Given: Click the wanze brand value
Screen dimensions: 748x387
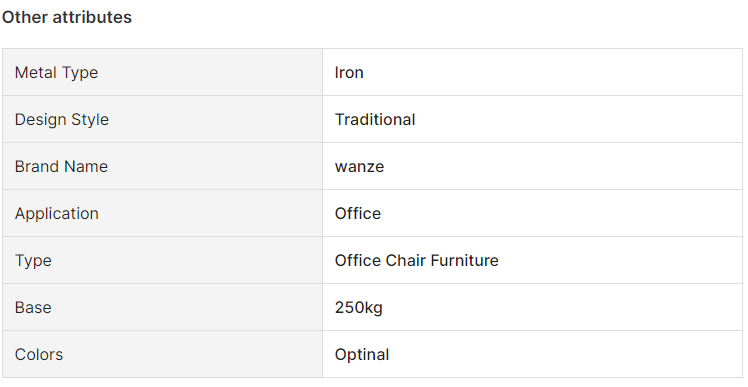Looking at the screenshot, I should pyautogui.click(x=359, y=167).
